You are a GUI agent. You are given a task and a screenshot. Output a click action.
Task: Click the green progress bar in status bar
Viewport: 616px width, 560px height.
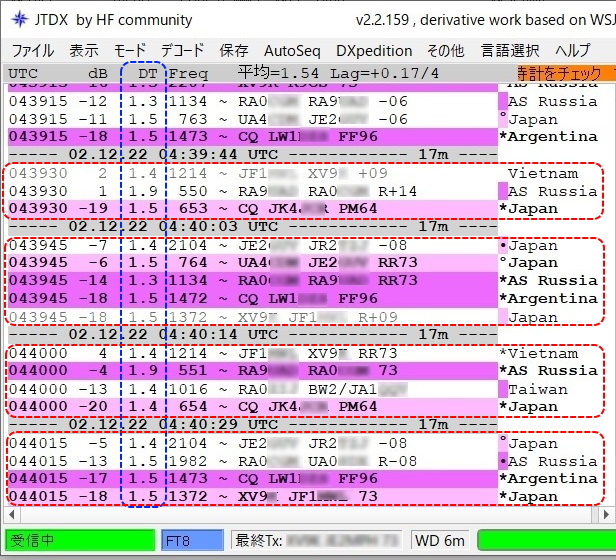click(x=546, y=540)
